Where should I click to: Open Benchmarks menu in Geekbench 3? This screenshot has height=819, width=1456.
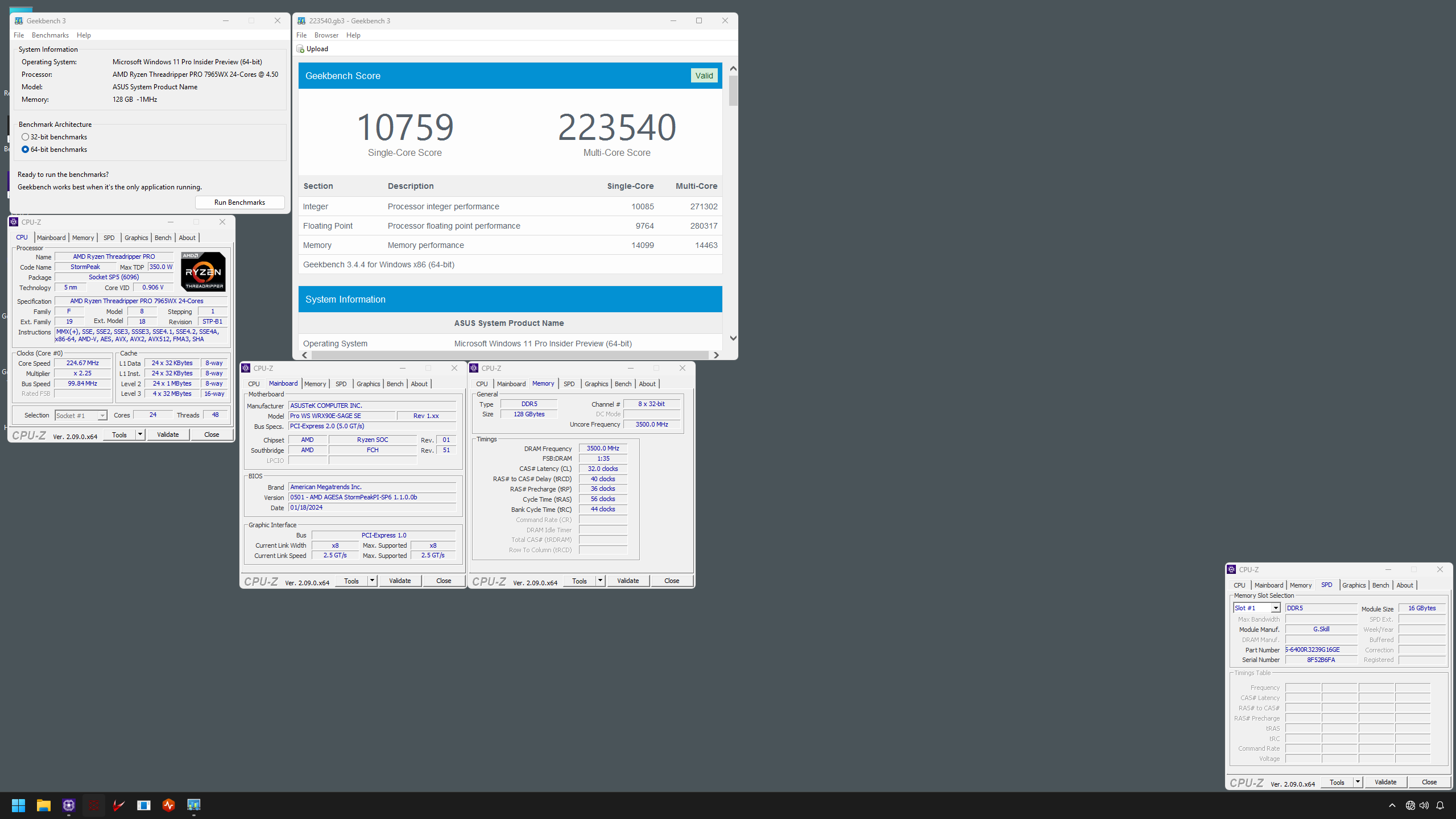(x=50, y=35)
